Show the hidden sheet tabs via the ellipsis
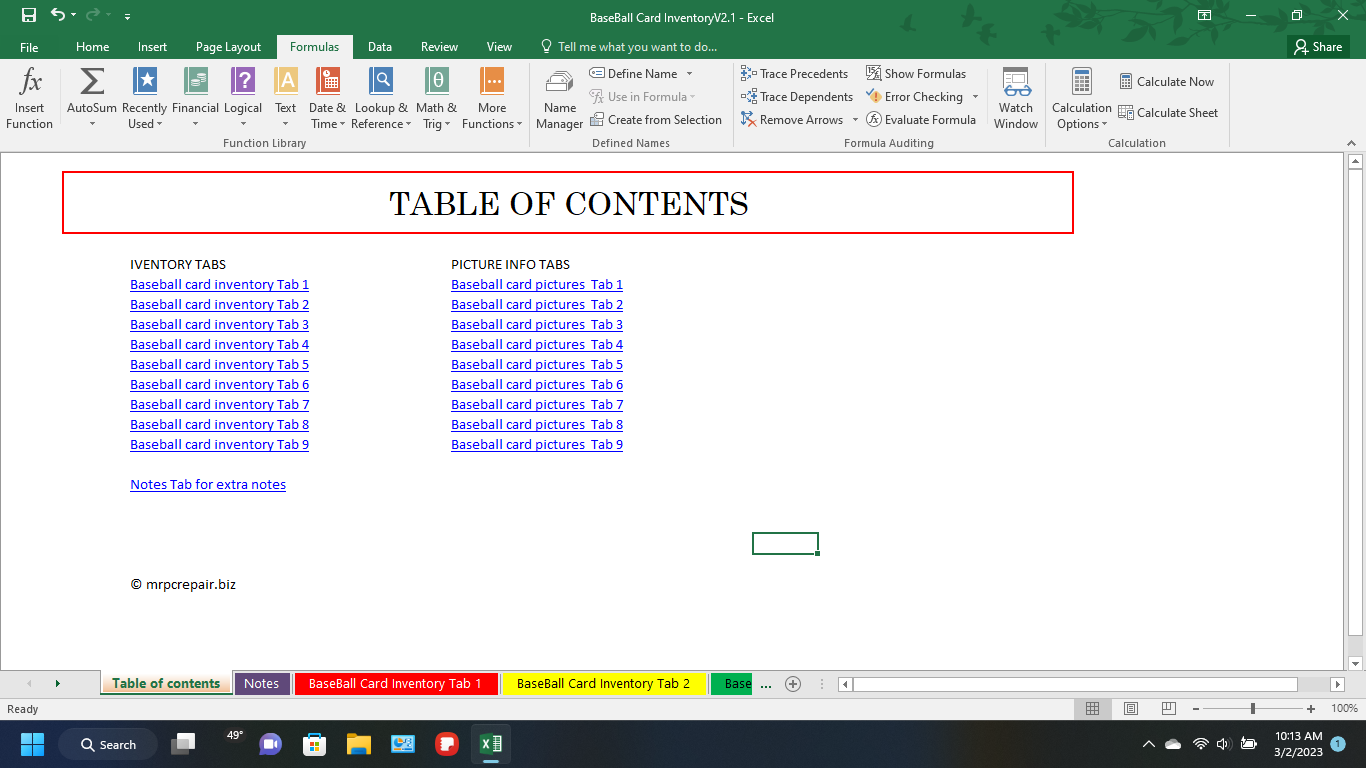The height and width of the screenshot is (768, 1366). click(766, 684)
